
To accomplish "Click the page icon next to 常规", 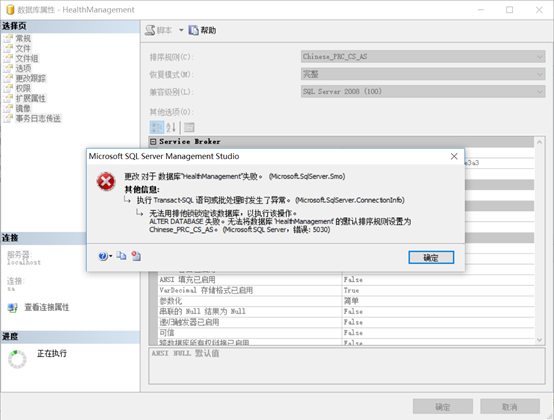I will click(8, 38).
